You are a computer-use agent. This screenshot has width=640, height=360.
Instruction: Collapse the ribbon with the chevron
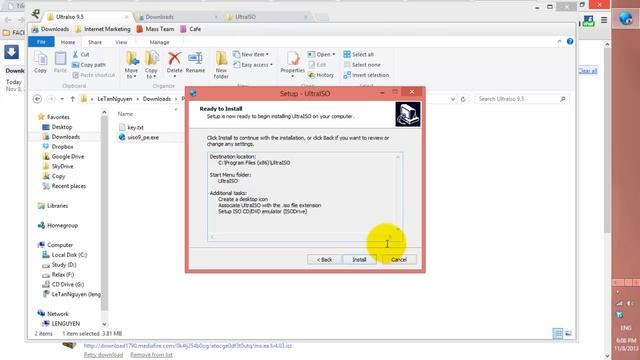560,42
